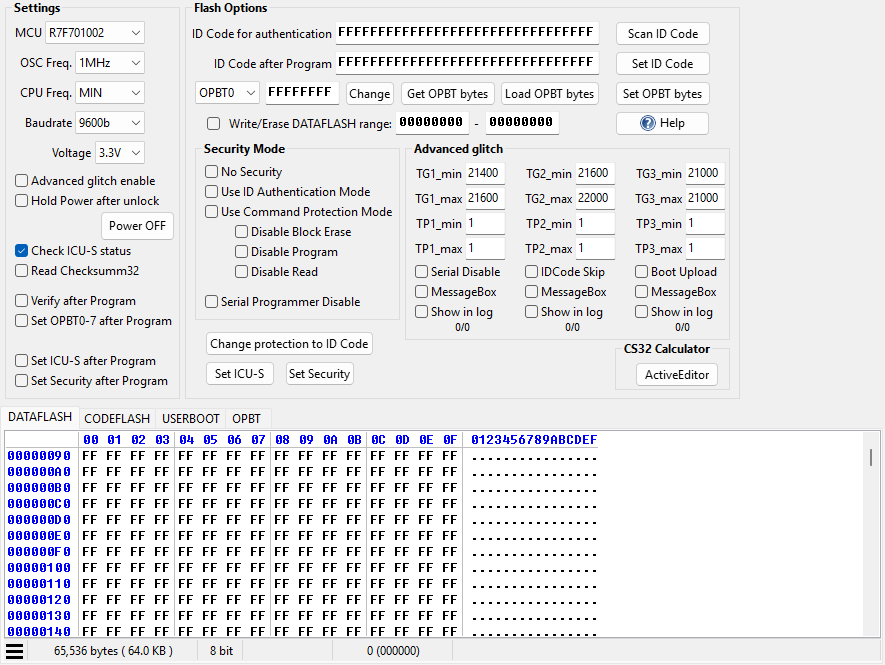Viewport: 885px width, 665px height.
Task: Expand the Voltage 3.3V dropdown
Action: [x=120, y=152]
